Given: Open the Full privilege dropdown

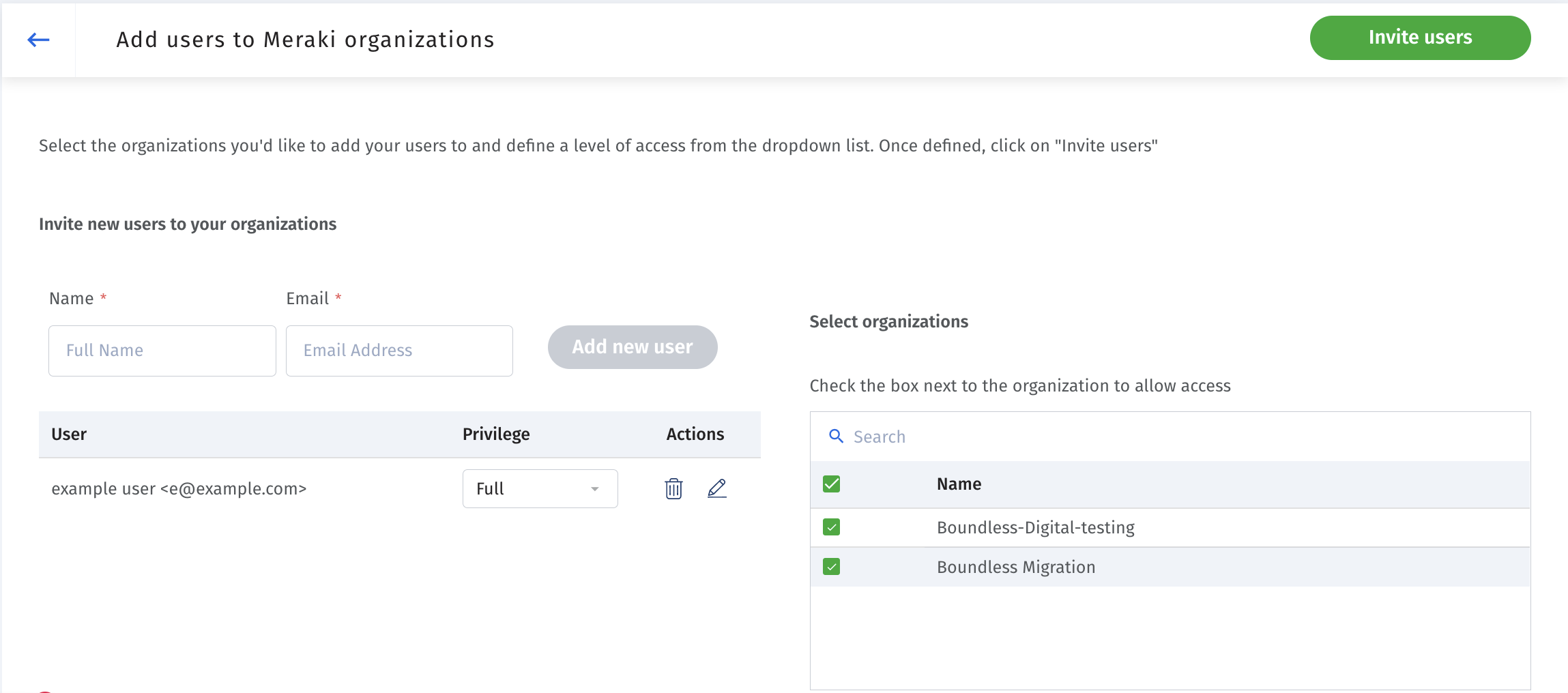Looking at the screenshot, I should click(540, 488).
